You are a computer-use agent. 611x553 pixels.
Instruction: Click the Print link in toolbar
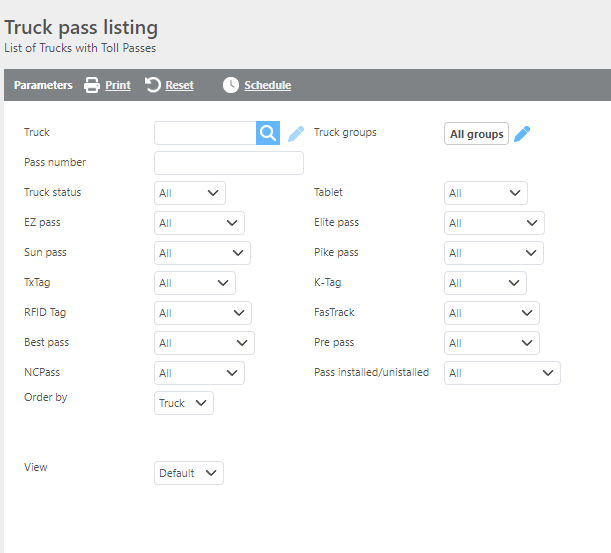pyautogui.click(x=118, y=85)
